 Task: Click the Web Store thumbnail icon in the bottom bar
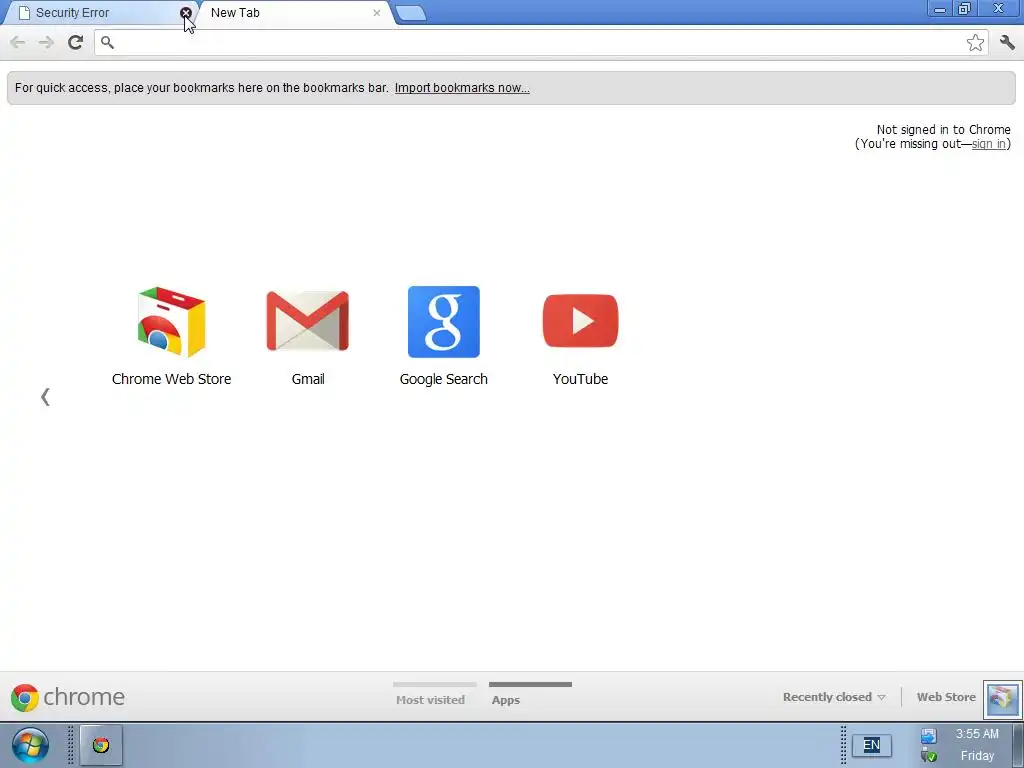click(1002, 698)
